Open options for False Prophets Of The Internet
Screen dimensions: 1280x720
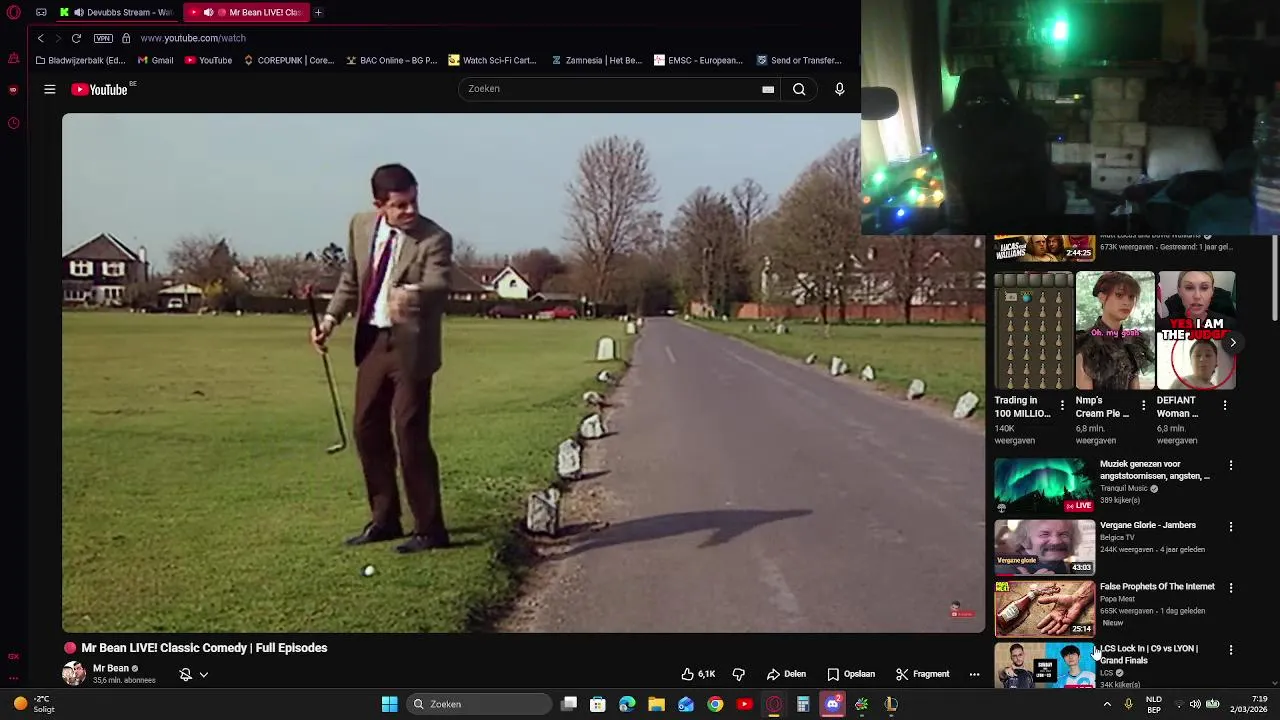pos(1231,588)
